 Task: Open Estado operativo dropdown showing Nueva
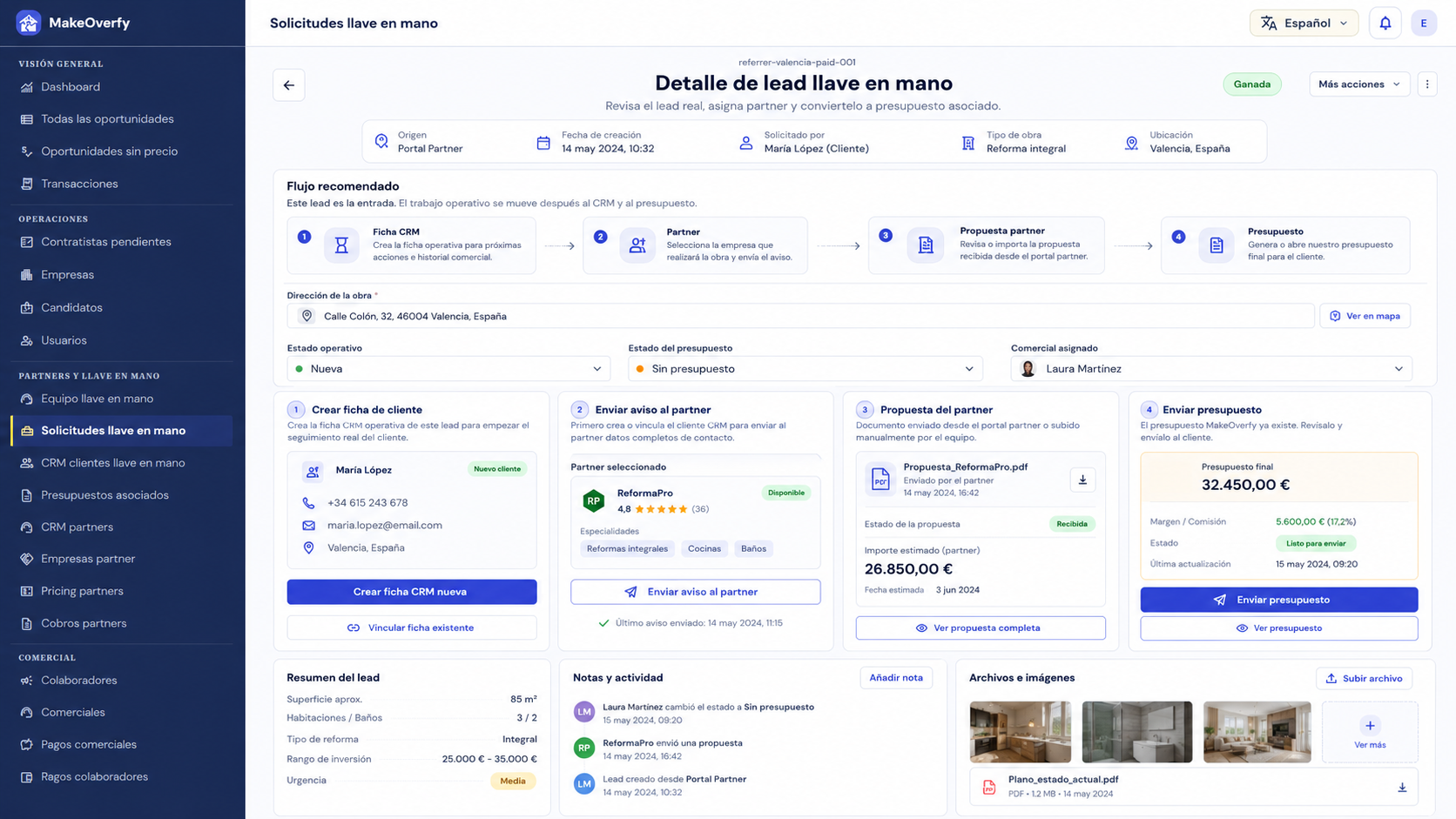coord(448,369)
